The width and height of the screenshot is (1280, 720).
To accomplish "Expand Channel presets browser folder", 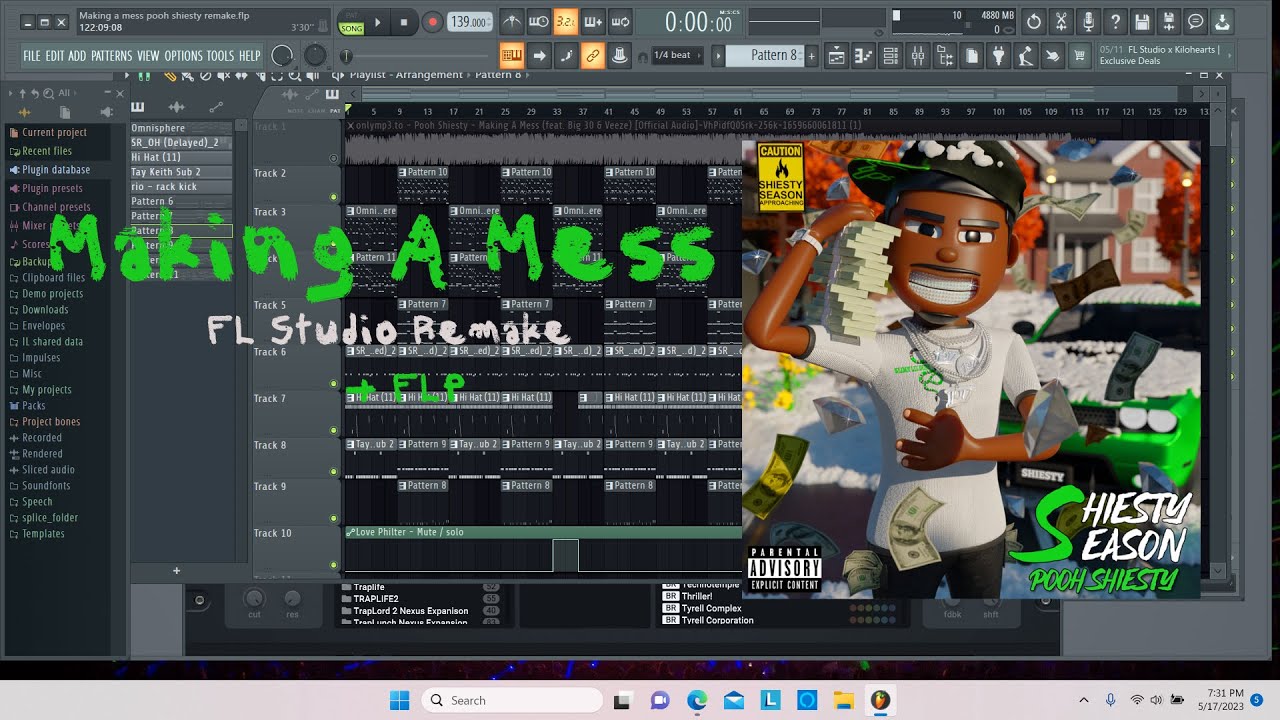I will [x=56, y=207].
